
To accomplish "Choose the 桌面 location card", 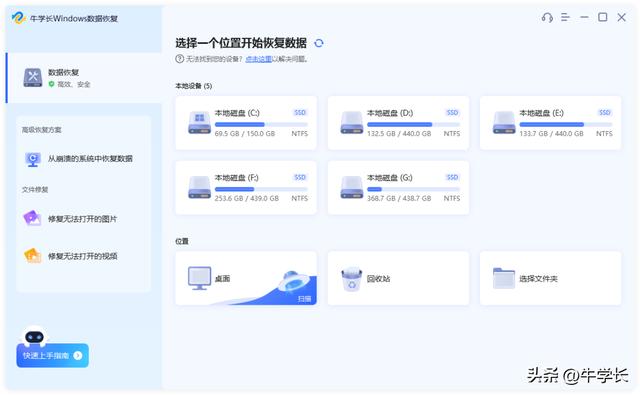I will 246,278.
